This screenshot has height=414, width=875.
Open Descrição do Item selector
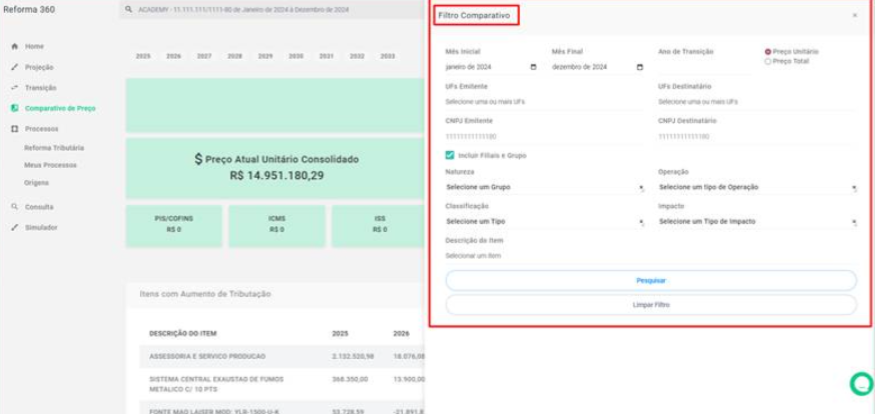coord(651,256)
